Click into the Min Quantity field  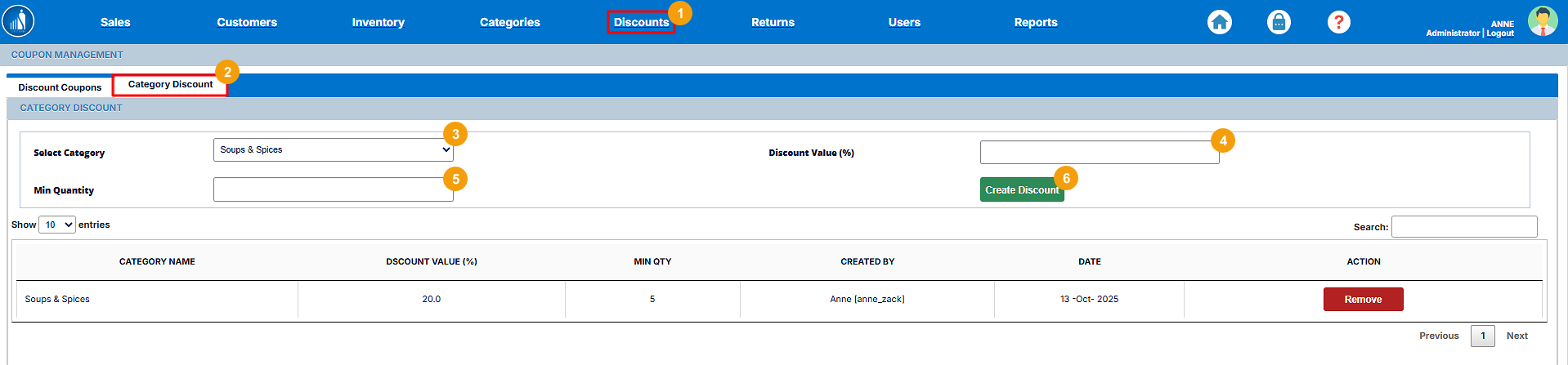tap(333, 189)
